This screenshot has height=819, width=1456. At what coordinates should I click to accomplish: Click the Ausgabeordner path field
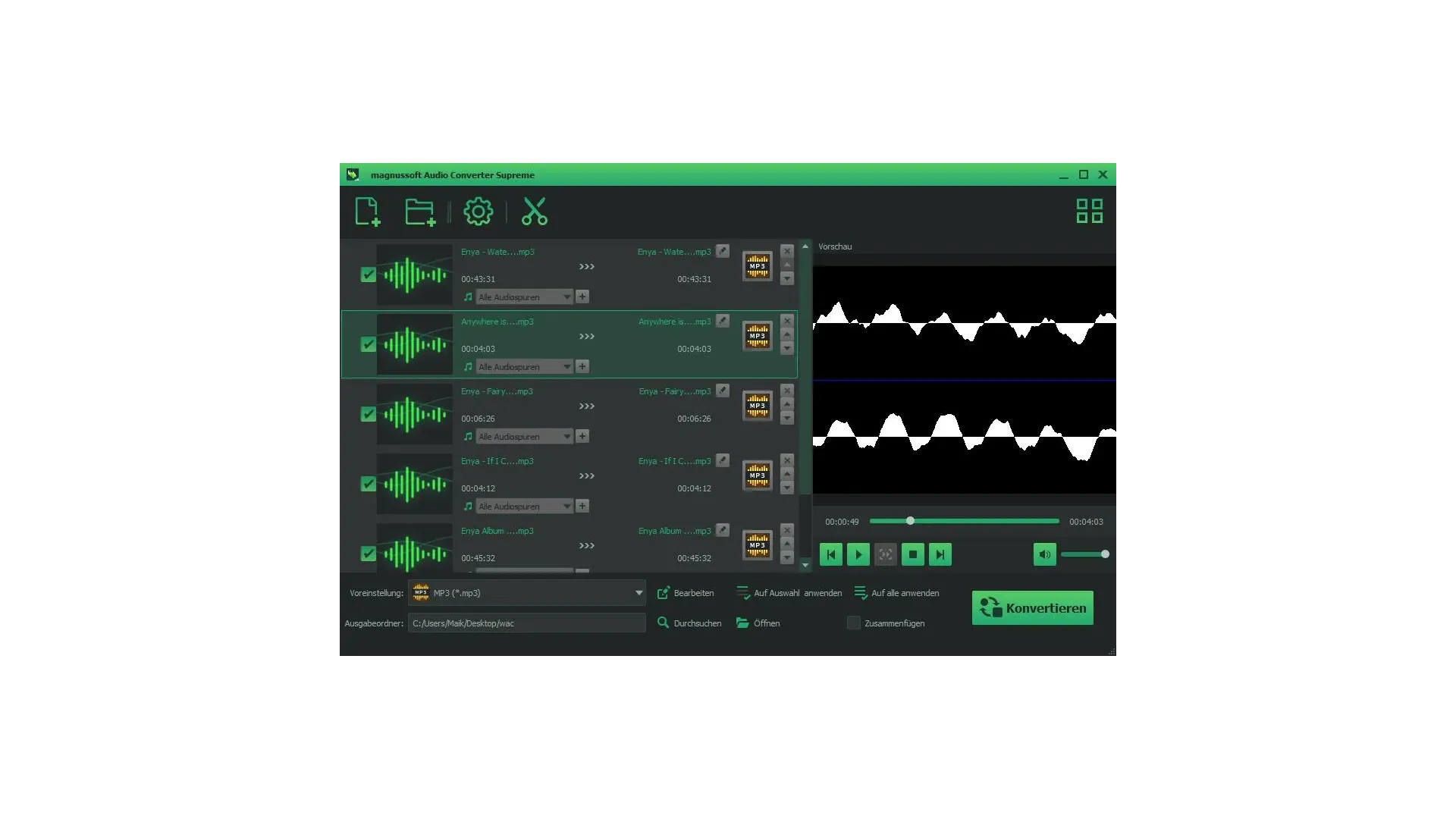[x=526, y=623]
